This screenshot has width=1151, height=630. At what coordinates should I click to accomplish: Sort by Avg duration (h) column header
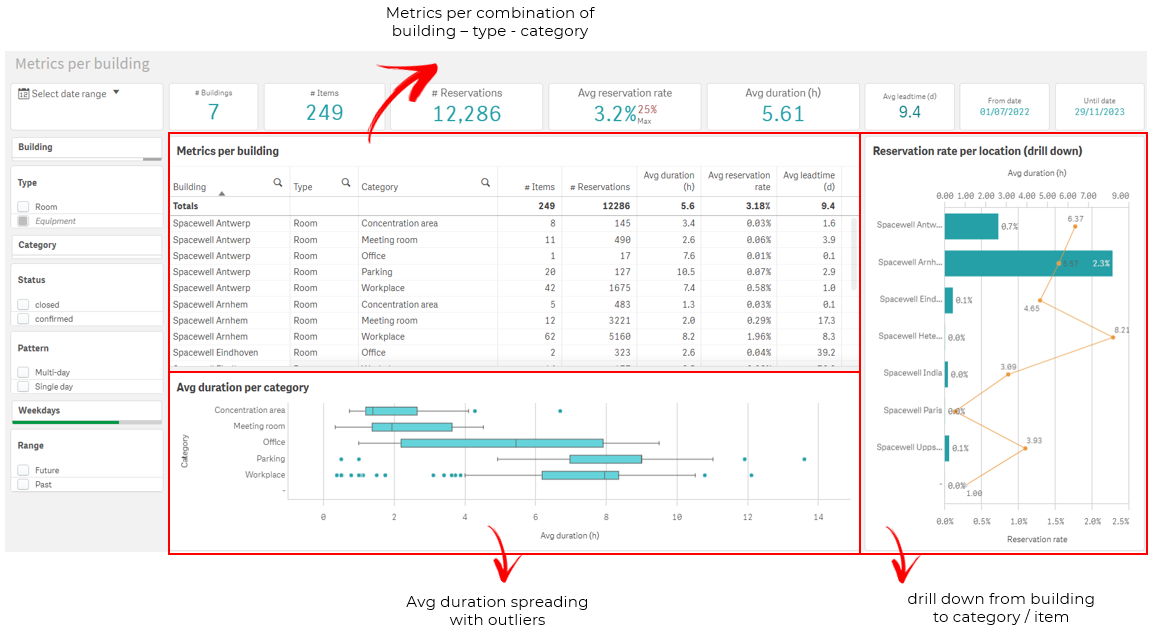(x=669, y=181)
